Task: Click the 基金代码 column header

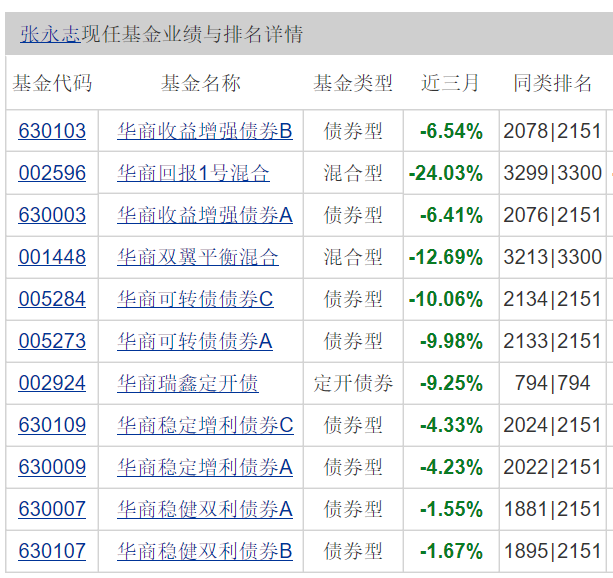Action: 52,83
